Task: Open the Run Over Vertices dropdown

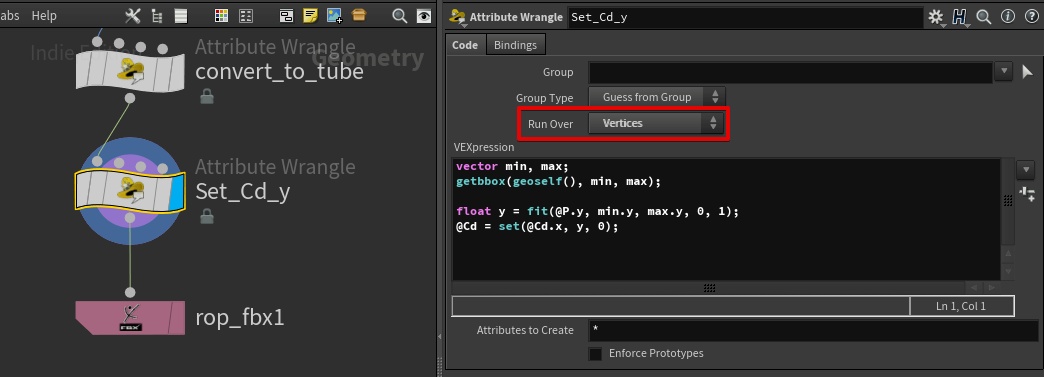Action: (656, 123)
